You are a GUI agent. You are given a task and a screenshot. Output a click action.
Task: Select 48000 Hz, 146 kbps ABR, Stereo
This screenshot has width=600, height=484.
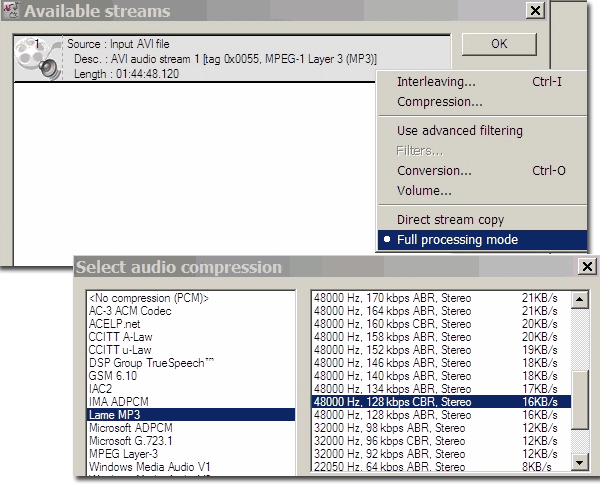tap(441, 363)
